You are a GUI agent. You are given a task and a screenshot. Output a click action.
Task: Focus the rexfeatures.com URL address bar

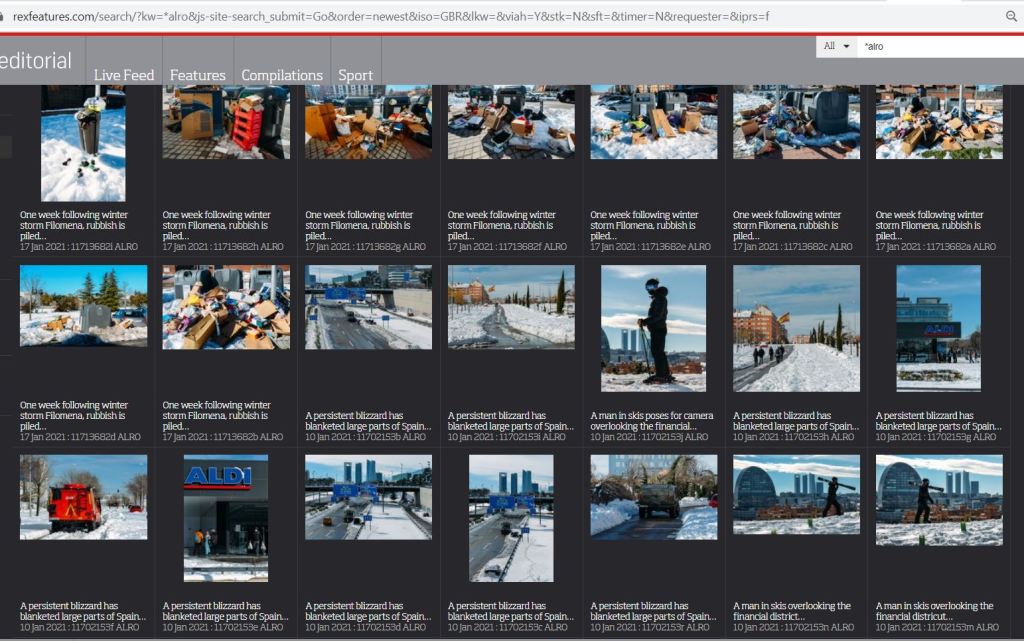click(x=400, y=16)
